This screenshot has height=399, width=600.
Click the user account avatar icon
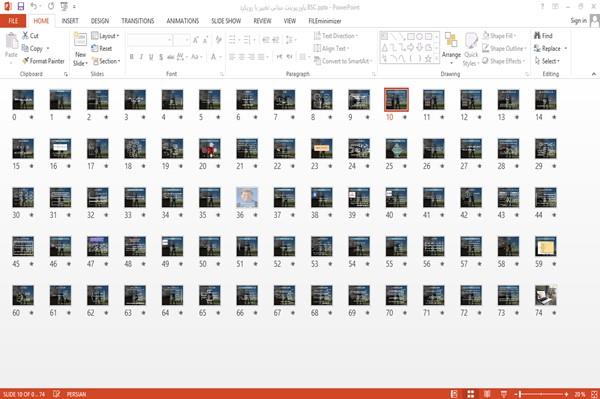click(595, 20)
